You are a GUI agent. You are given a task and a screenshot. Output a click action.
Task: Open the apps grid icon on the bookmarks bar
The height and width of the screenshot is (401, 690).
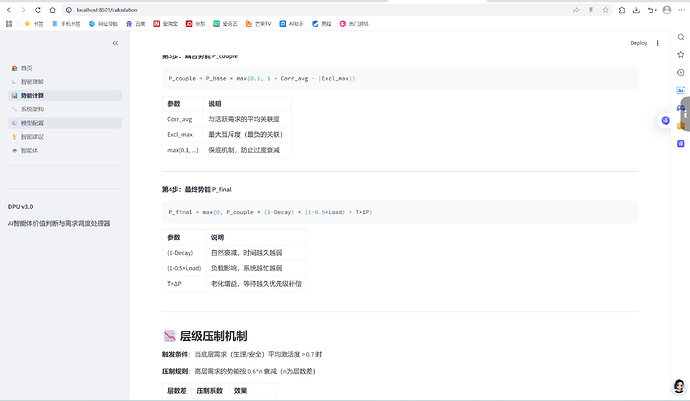tap(9, 24)
